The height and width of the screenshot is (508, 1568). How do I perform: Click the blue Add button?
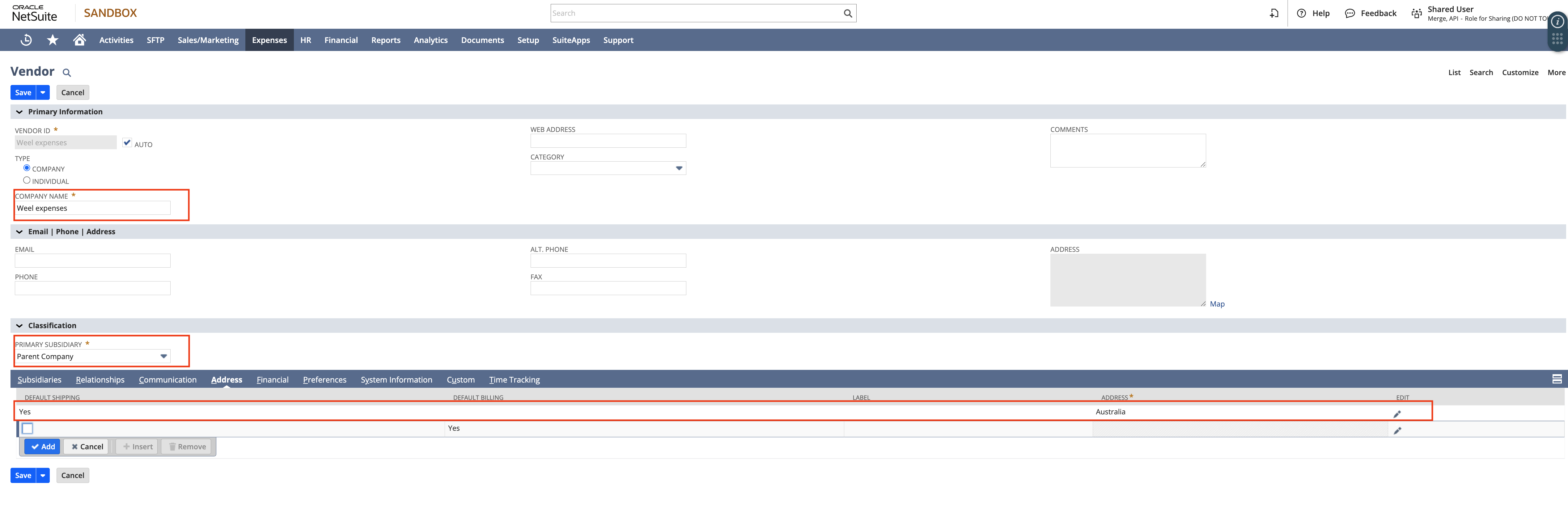[43, 447]
